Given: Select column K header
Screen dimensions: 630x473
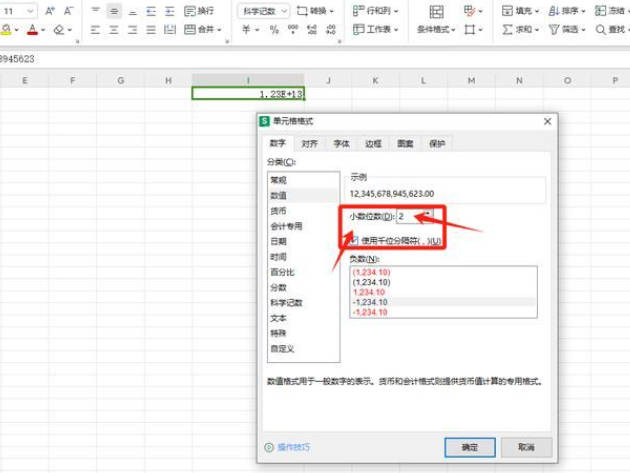Looking at the screenshot, I should click(375, 80).
